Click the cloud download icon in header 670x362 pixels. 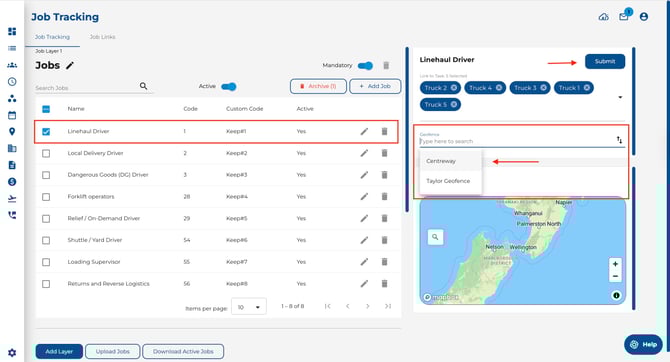click(x=603, y=17)
